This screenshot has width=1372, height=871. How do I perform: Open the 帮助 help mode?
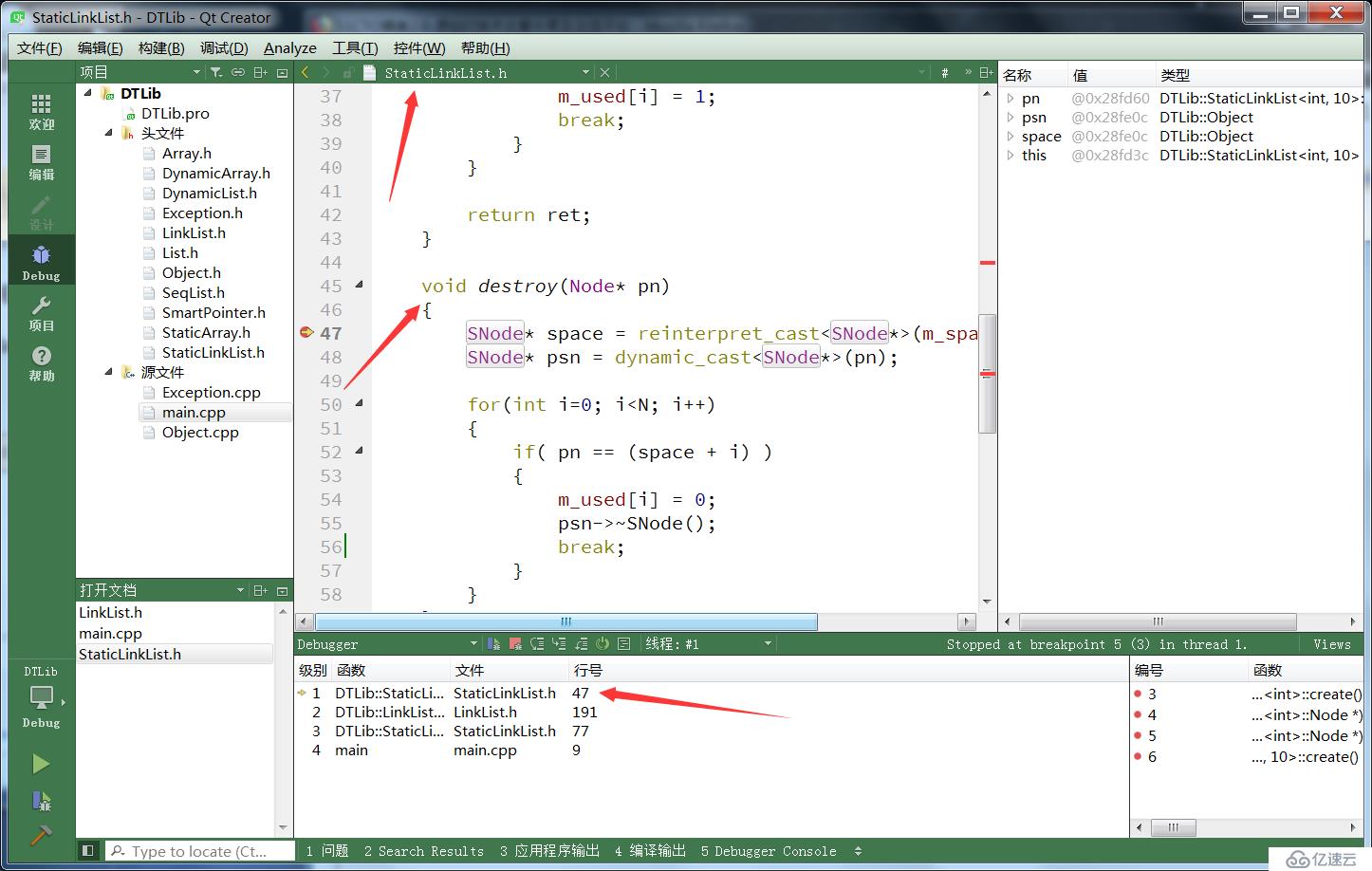click(42, 362)
